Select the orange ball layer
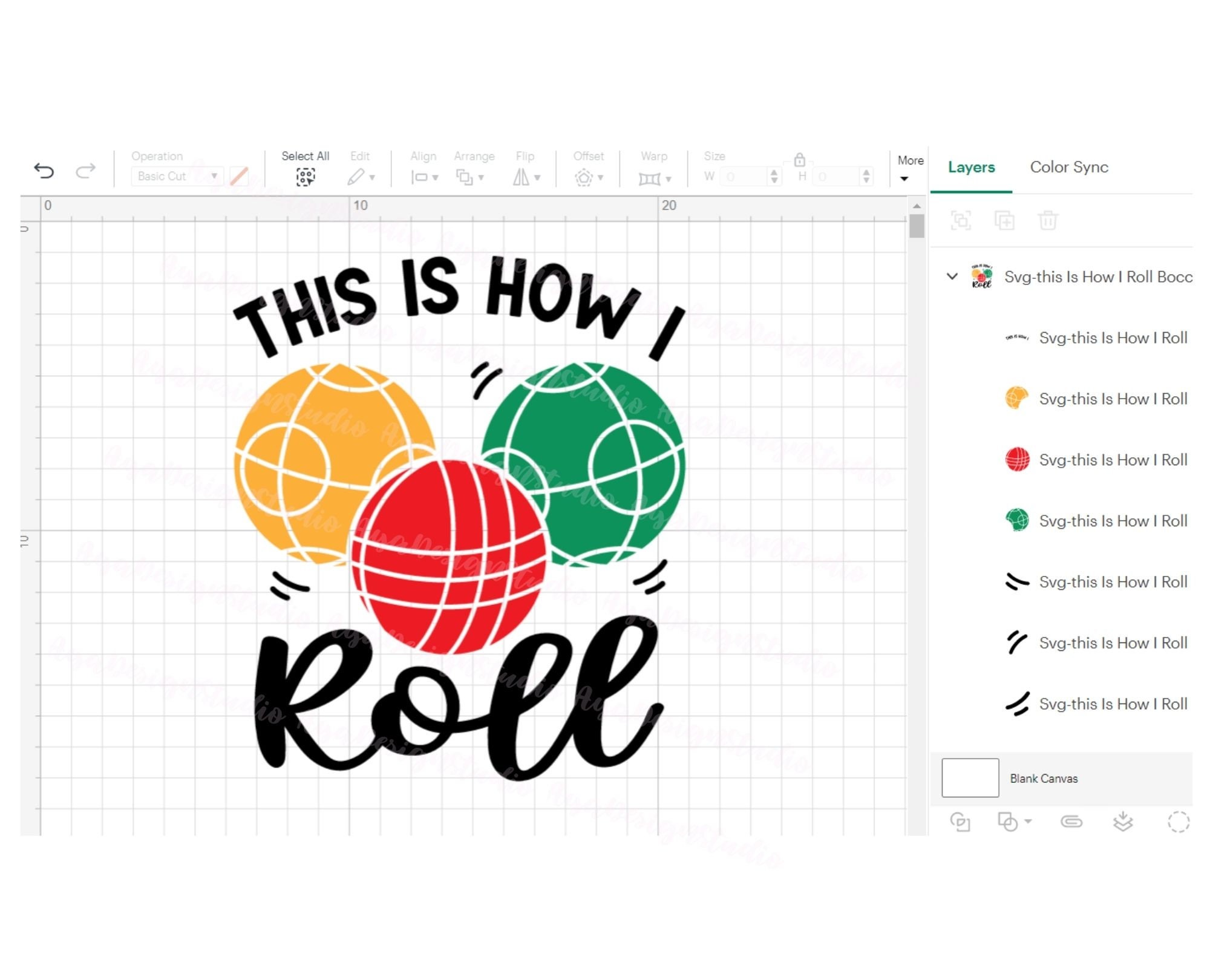Viewport: 1210px width, 980px height. pos(1096,399)
